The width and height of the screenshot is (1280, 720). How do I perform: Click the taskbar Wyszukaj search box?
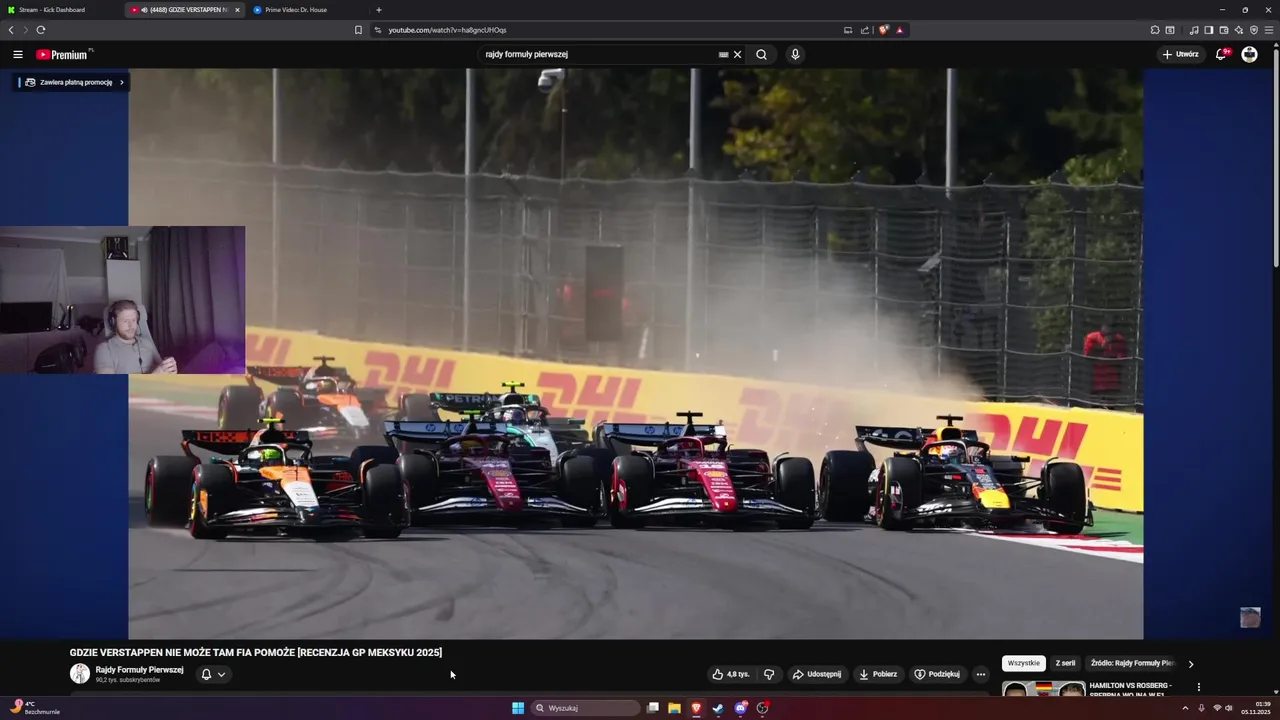585,708
